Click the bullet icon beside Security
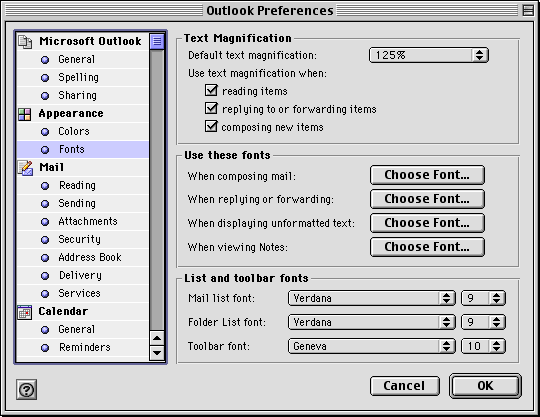This screenshot has width=540, height=417. (x=45, y=240)
